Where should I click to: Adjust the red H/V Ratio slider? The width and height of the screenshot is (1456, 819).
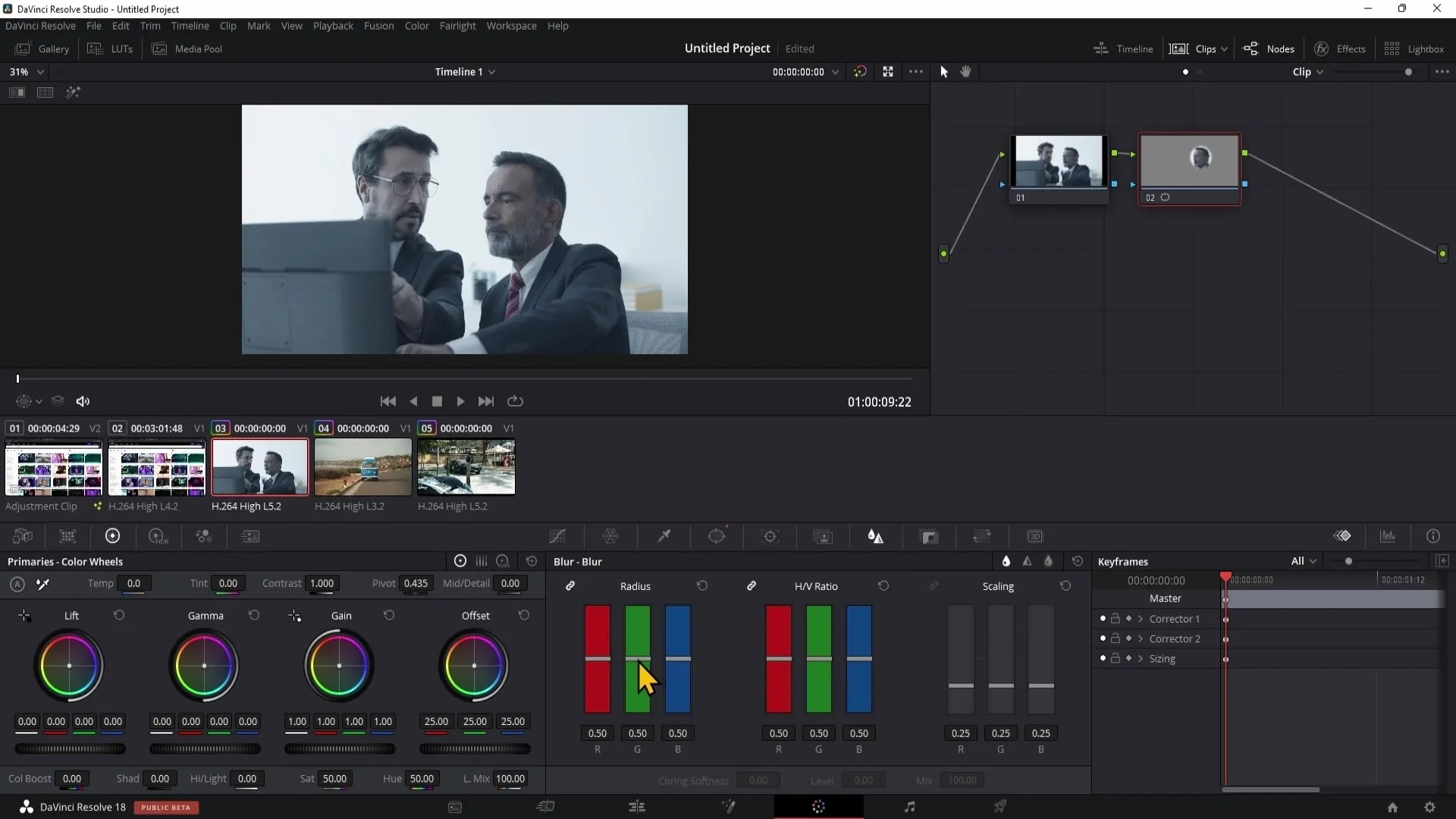point(779,658)
